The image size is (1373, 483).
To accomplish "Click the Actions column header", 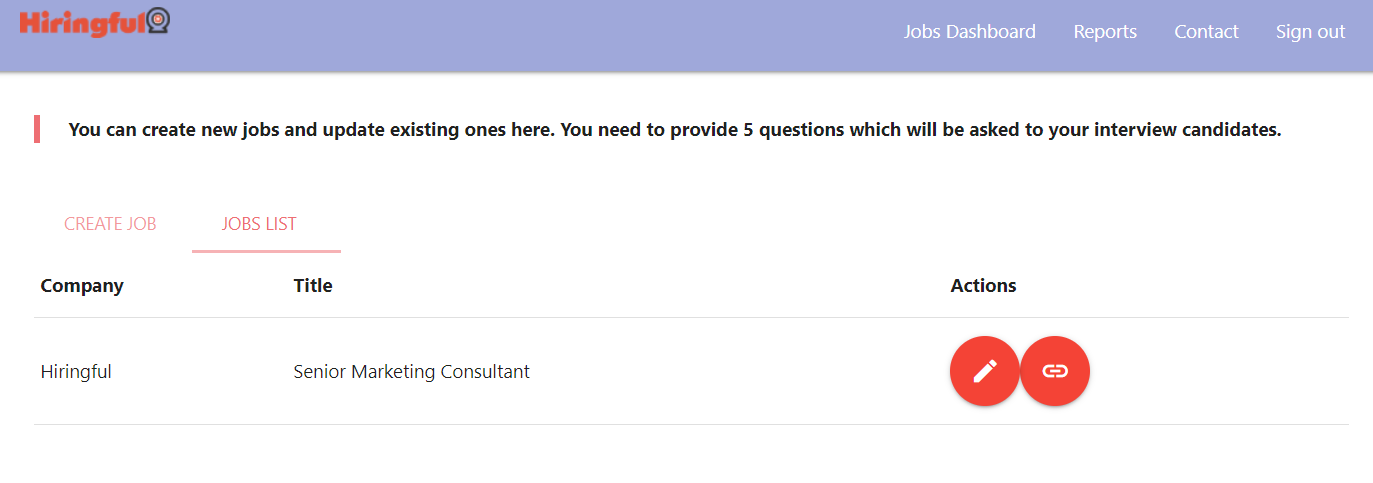I will (983, 286).
